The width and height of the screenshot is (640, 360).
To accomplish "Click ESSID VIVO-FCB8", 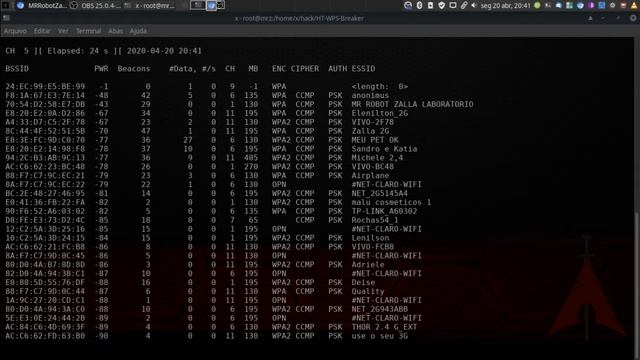I will [x=373, y=247].
